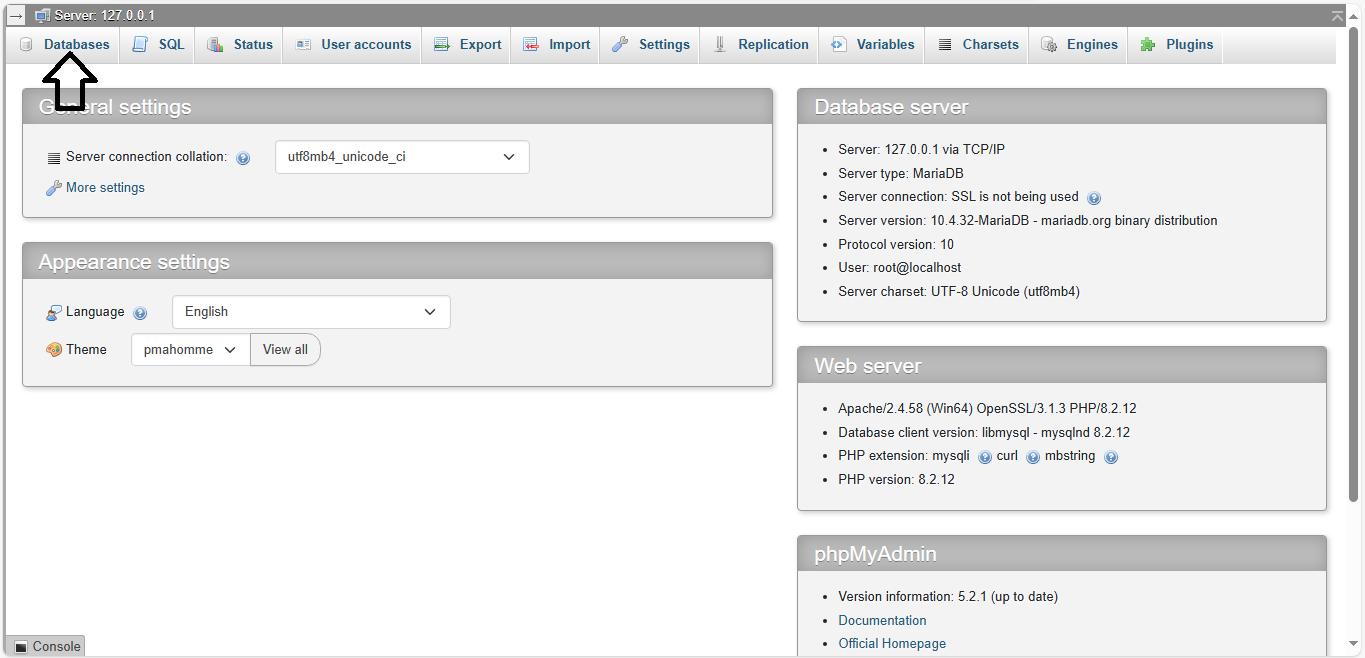Click help icon next to Language label
The height and width of the screenshot is (658, 1365).
click(140, 313)
